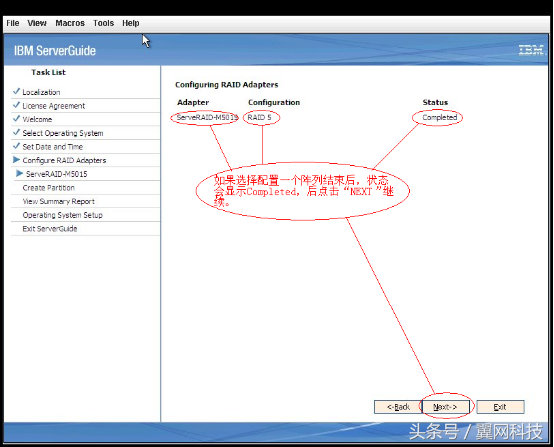554x447 pixels.
Task: Select Create Partition task
Action: pyautogui.click(x=49, y=188)
